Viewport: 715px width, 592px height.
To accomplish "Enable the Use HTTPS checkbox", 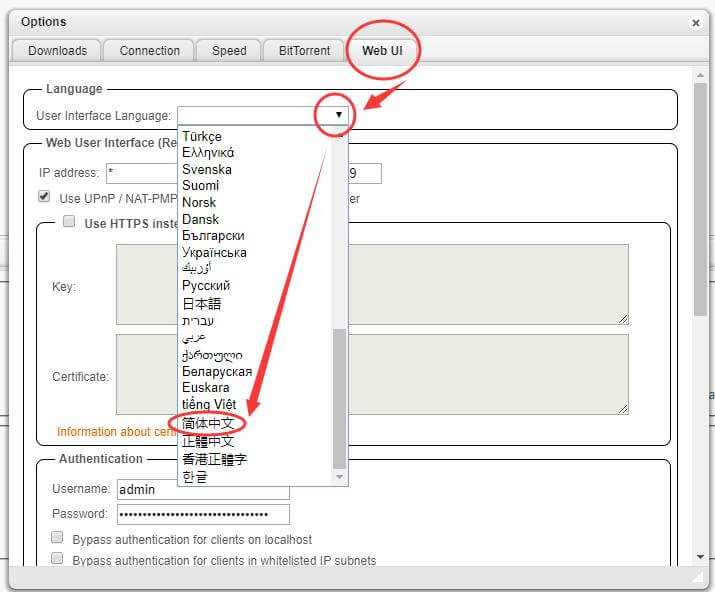I will [69, 222].
